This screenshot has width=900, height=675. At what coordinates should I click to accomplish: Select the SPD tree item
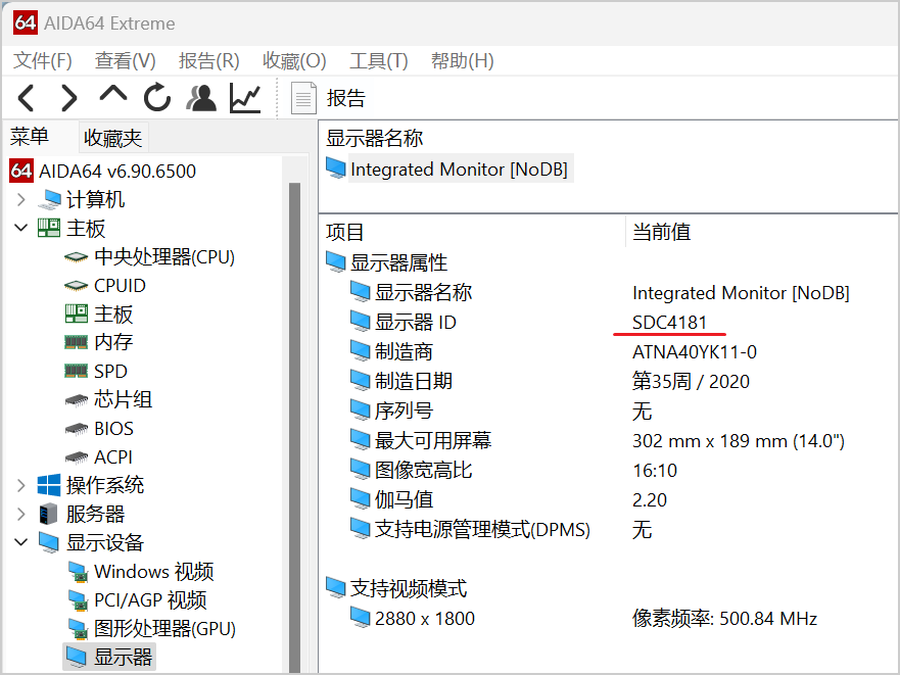(x=110, y=371)
